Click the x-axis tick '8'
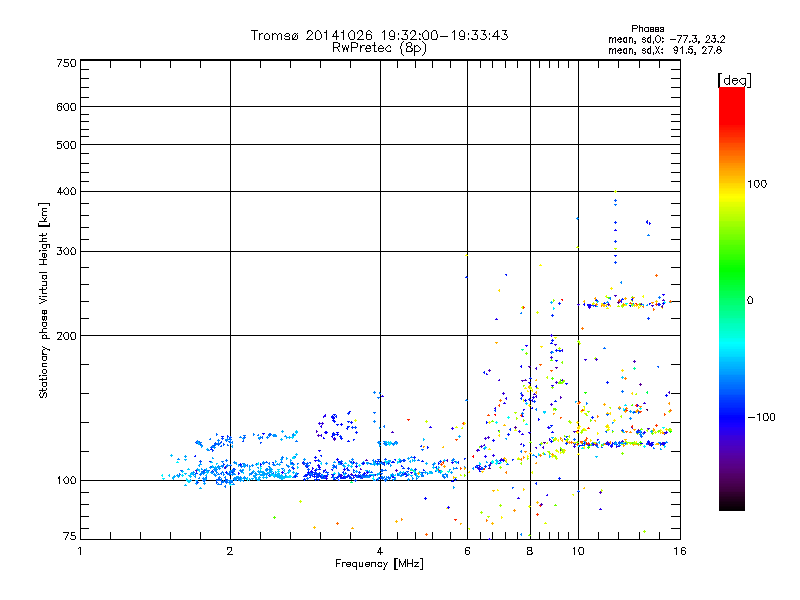The height and width of the screenshot is (600, 800). pyautogui.click(x=530, y=551)
